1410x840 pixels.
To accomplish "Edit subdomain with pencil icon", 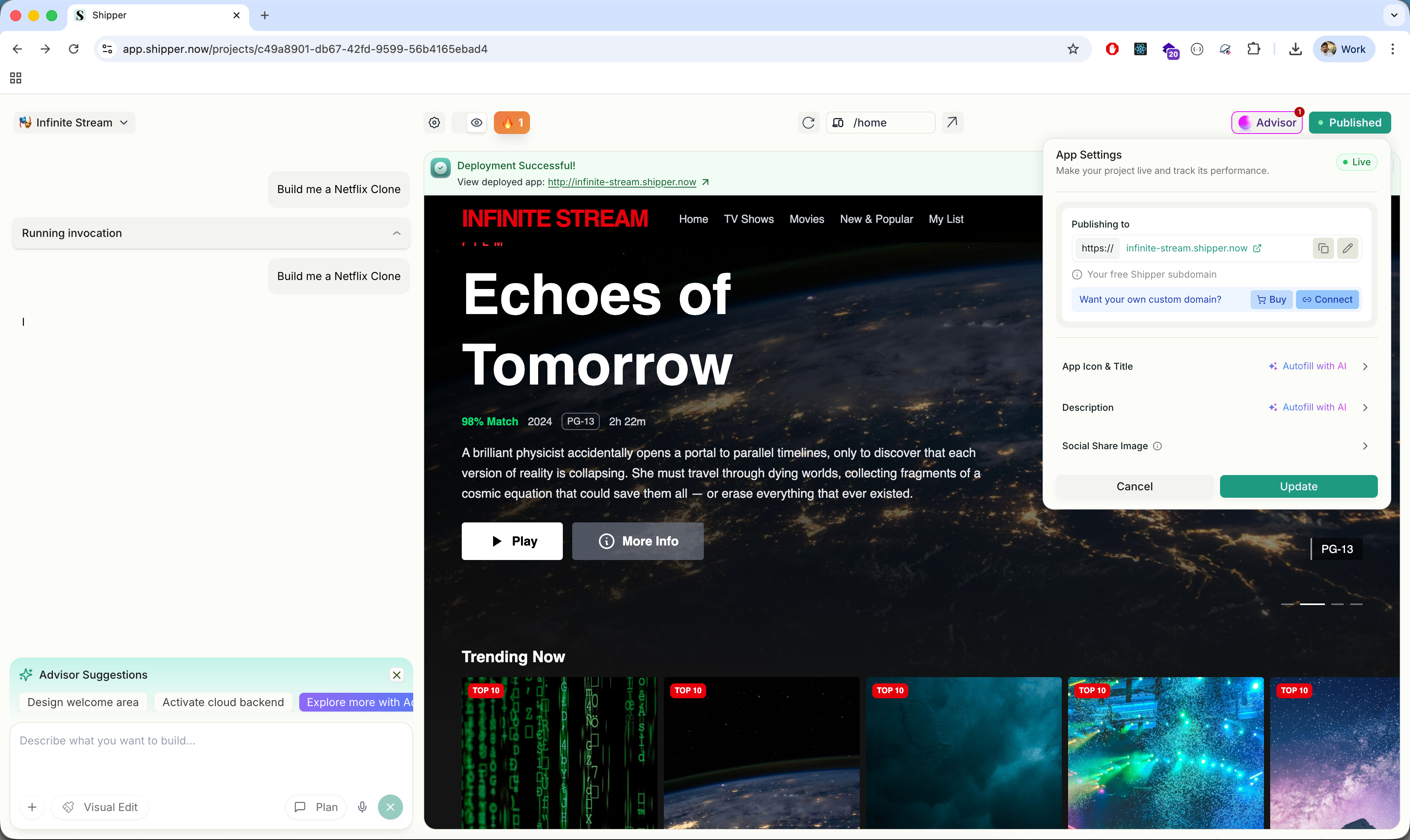I will (x=1348, y=249).
